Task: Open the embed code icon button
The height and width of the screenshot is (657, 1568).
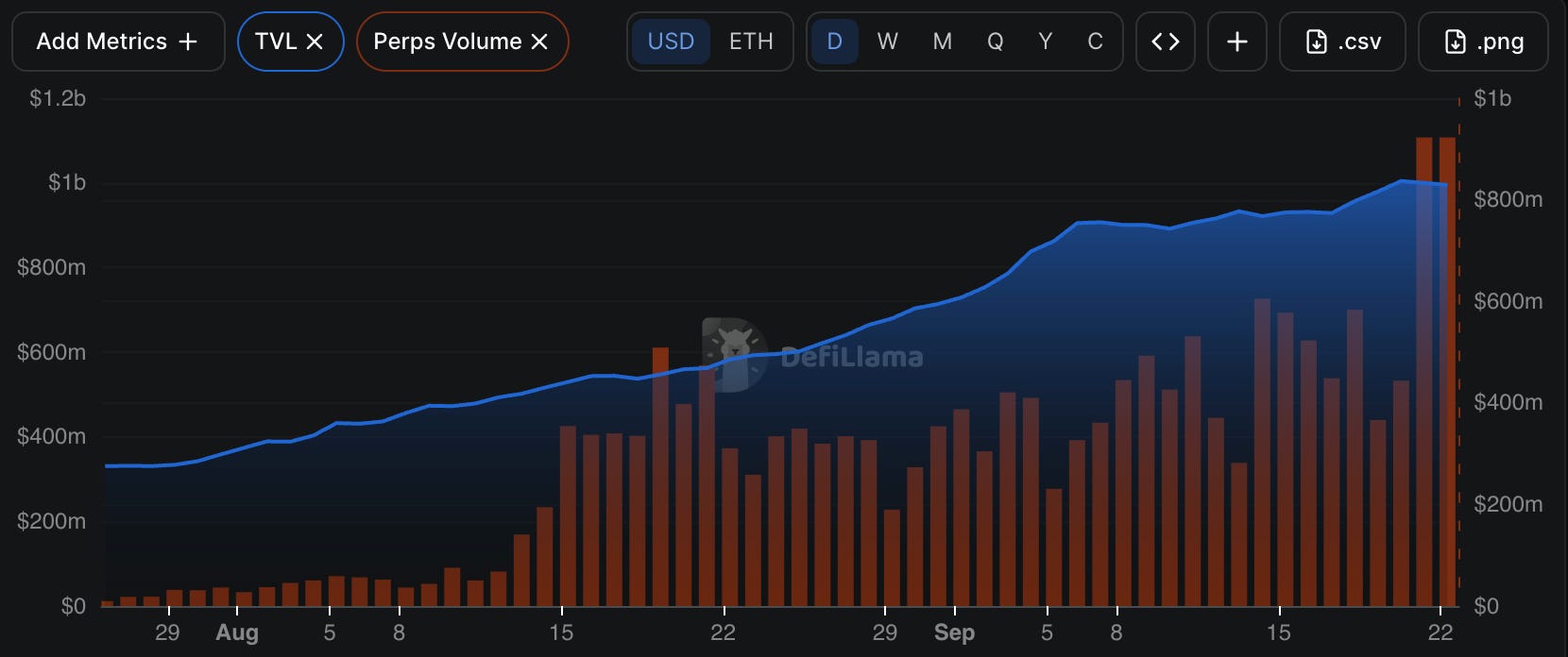Action: (x=1165, y=42)
